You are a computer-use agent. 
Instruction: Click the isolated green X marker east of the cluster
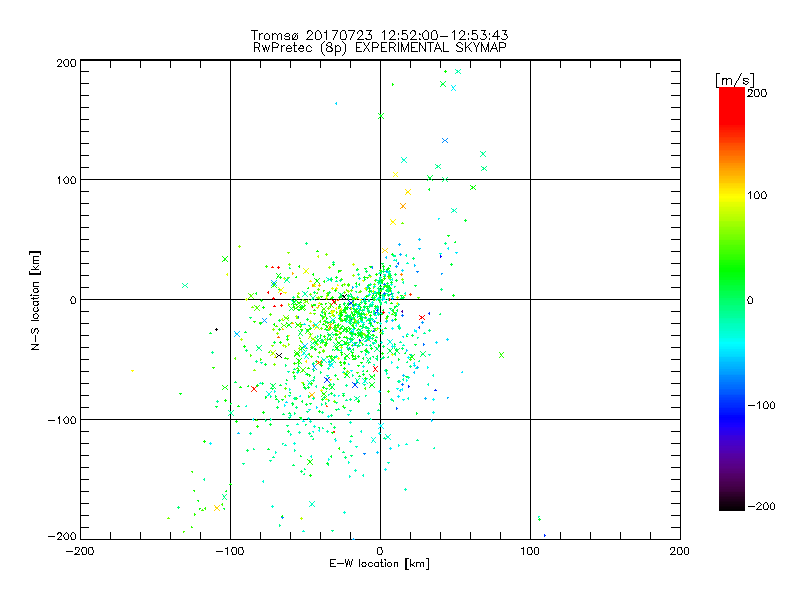click(x=501, y=355)
